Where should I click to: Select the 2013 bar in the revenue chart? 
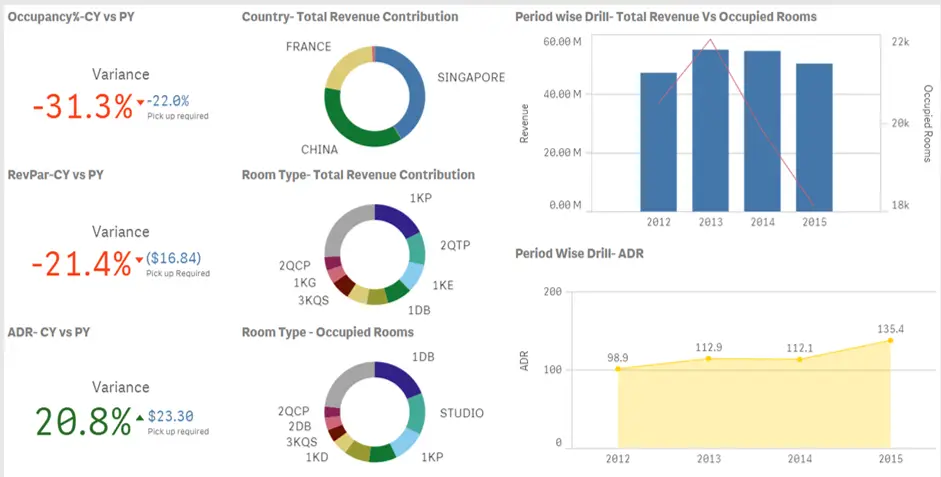click(711, 130)
